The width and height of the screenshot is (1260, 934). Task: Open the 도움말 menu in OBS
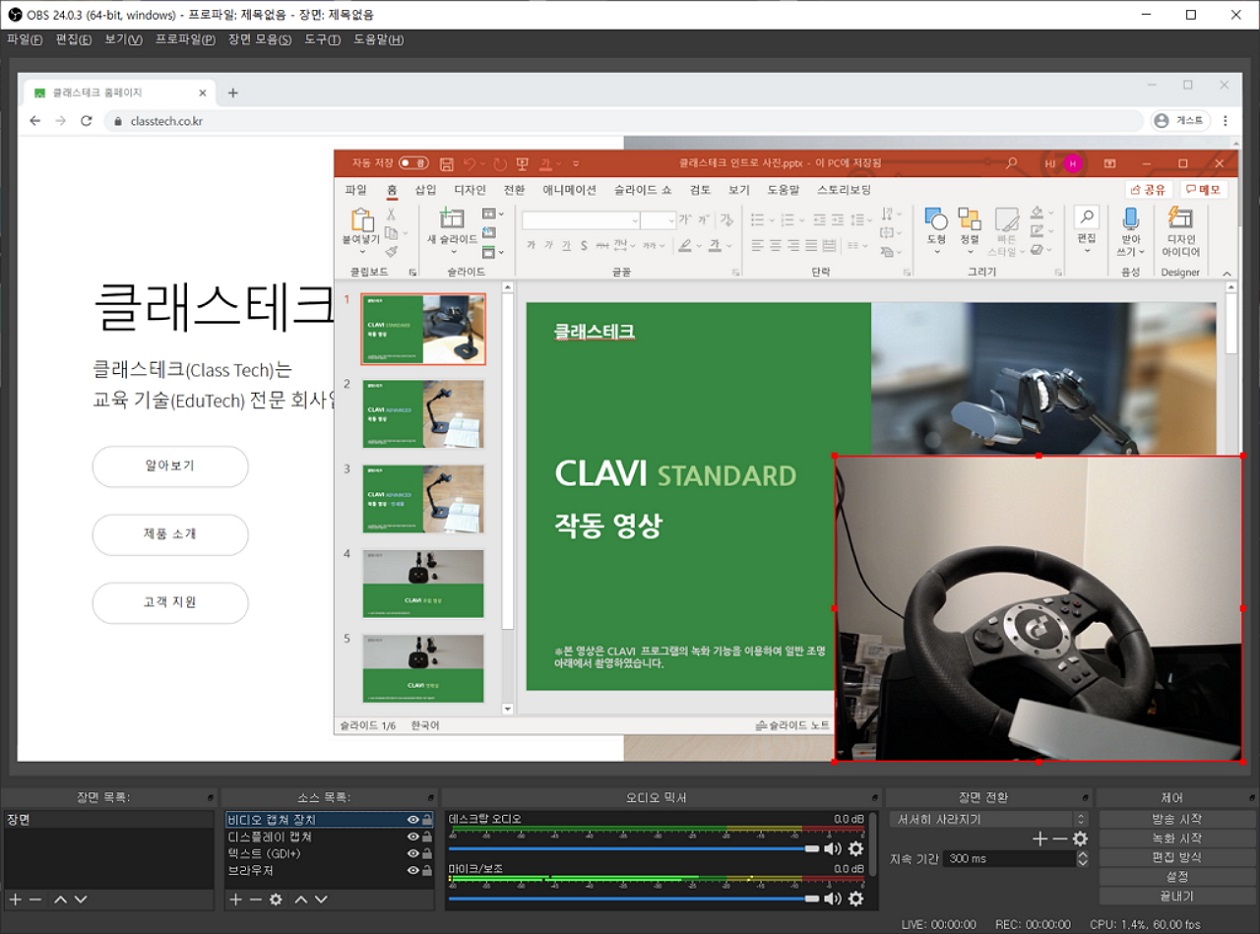click(x=378, y=40)
